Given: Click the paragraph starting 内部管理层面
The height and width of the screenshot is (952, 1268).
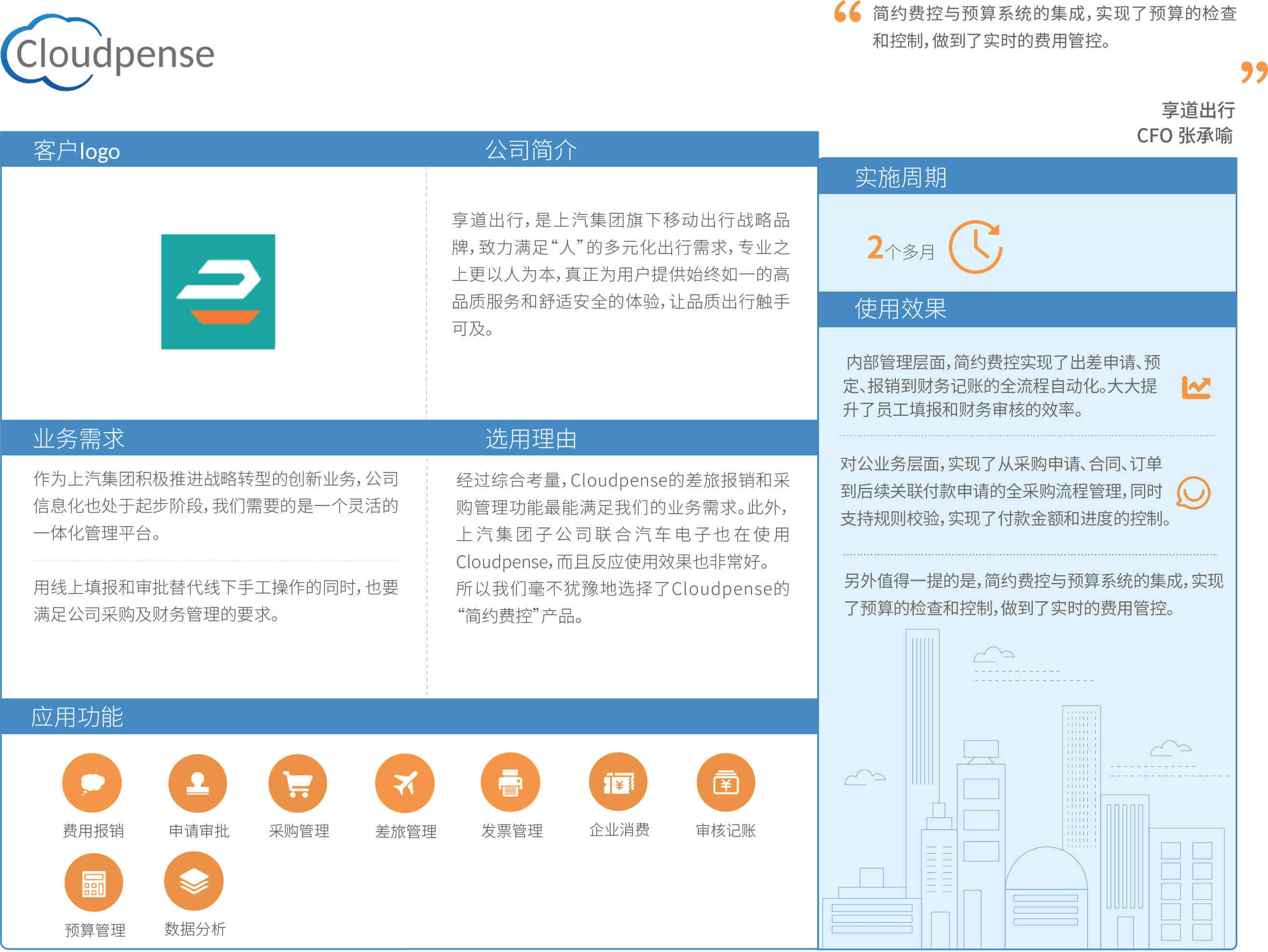Looking at the screenshot, I should point(1002,386).
